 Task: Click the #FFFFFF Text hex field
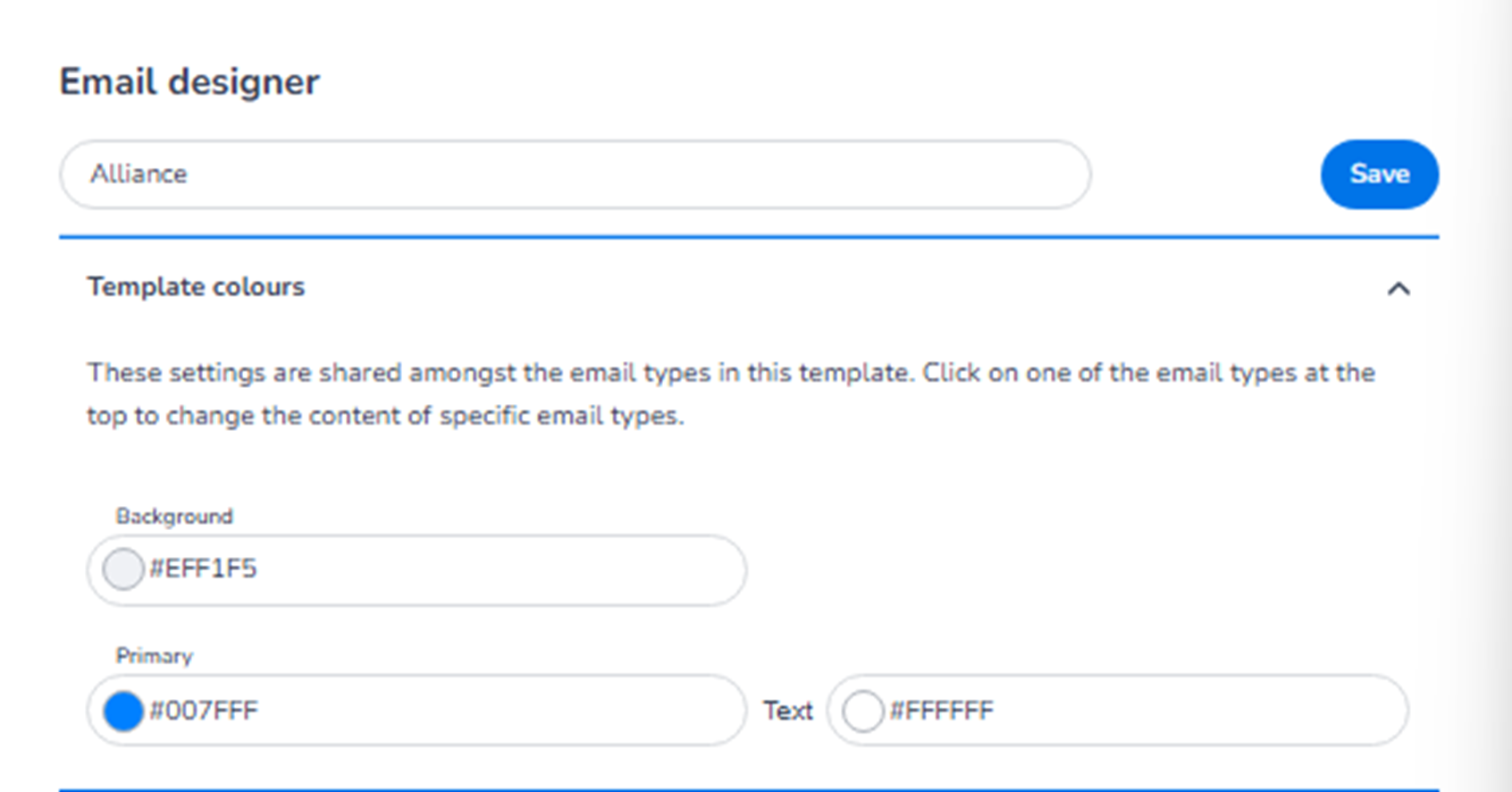[x=1144, y=711]
